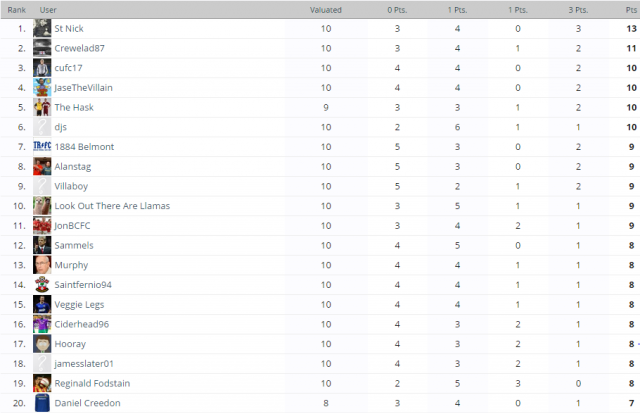This screenshot has height=413, width=640.
Task: Open the TRFC badge avatar for 1884 Belmont
Action: click(x=42, y=147)
